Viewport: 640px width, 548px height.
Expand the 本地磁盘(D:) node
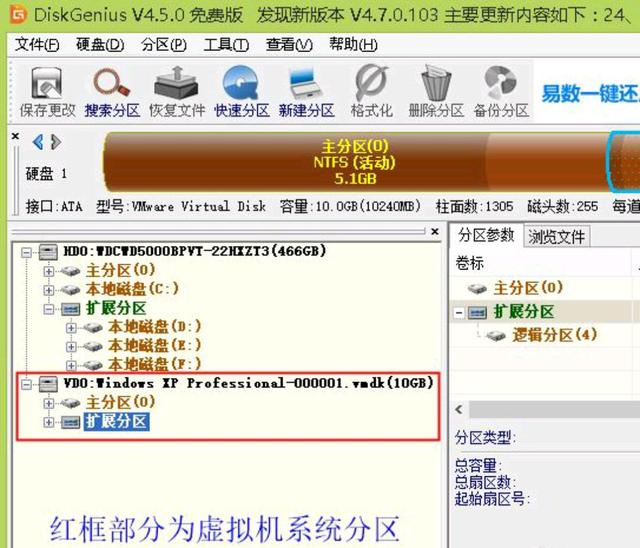(x=71, y=328)
